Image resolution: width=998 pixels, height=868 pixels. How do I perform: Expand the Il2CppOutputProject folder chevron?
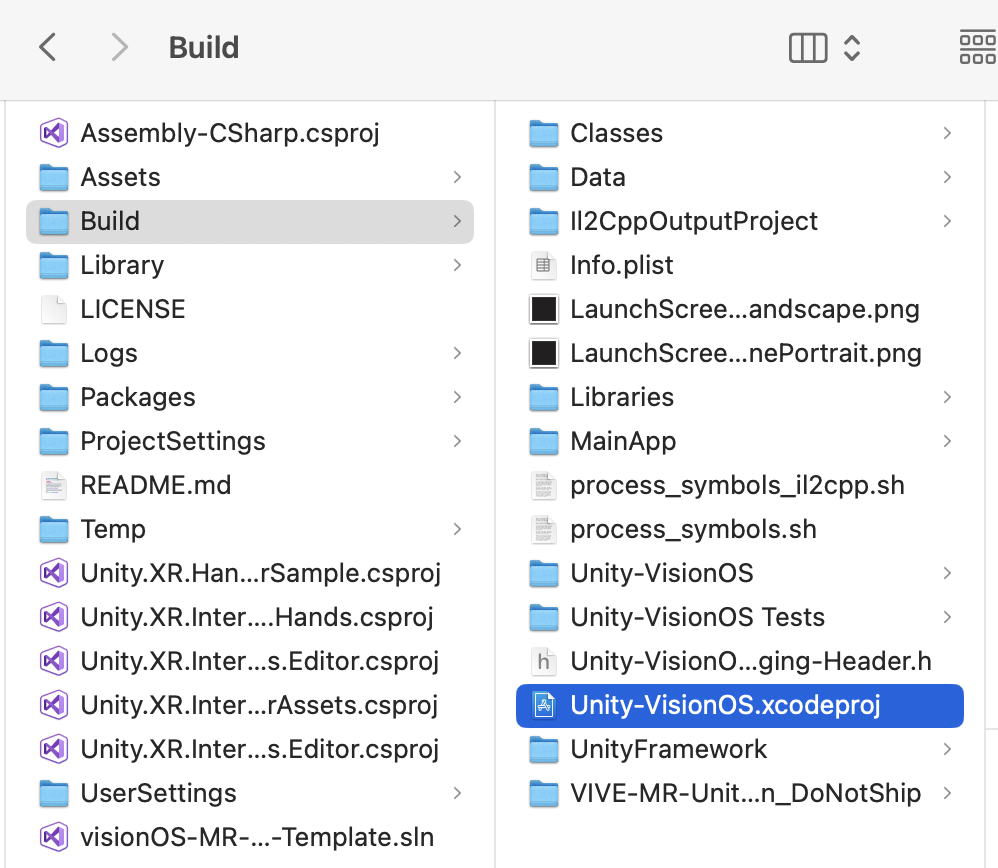tap(947, 221)
